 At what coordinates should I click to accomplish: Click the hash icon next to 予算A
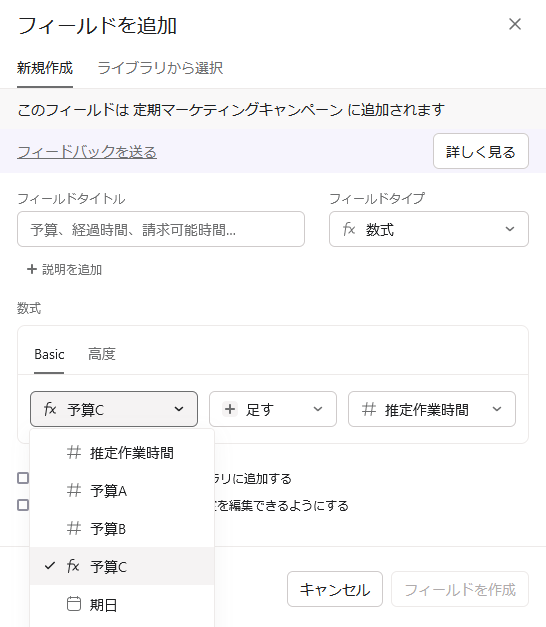point(74,490)
